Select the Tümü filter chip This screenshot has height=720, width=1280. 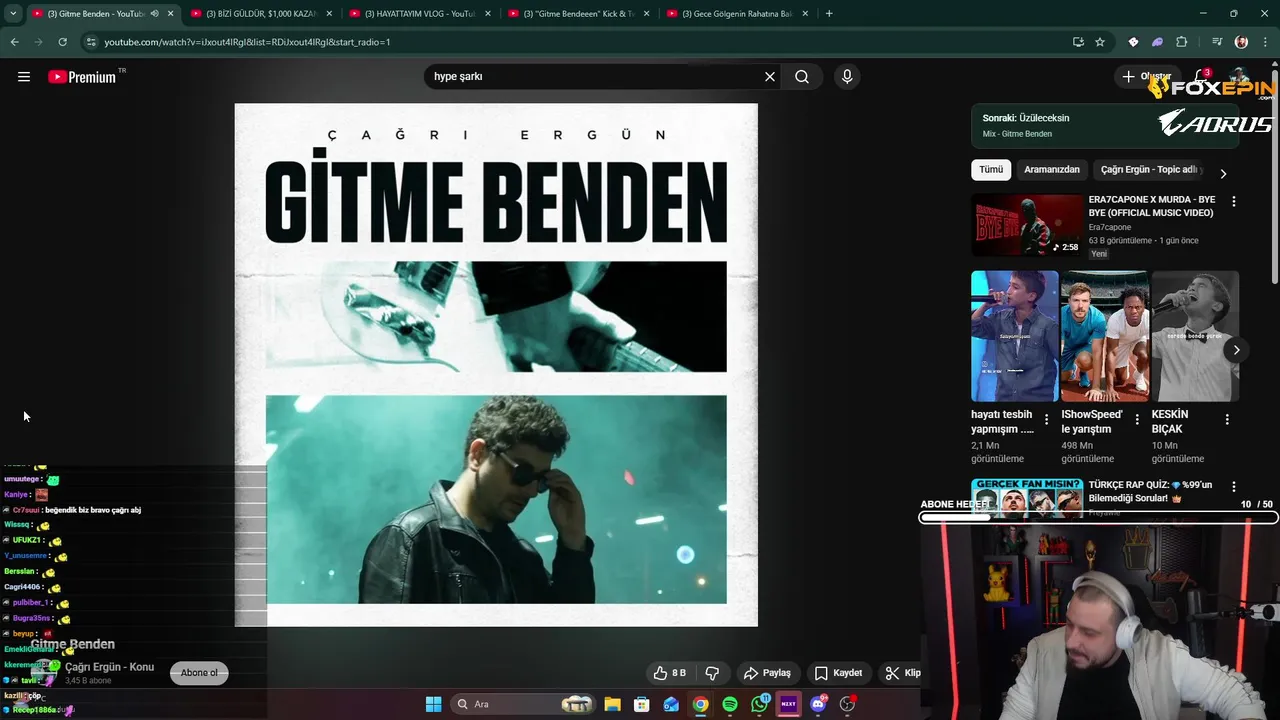coord(991,170)
